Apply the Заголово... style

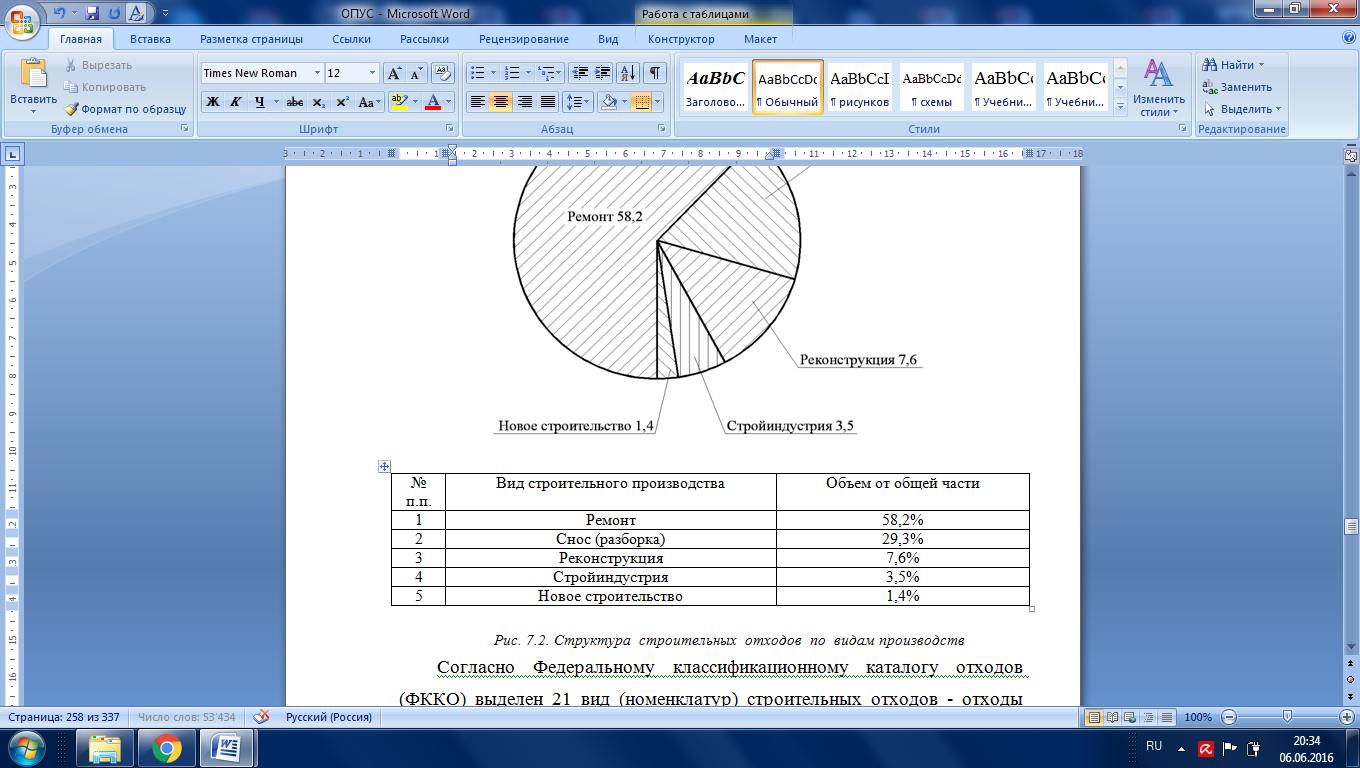click(715, 87)
